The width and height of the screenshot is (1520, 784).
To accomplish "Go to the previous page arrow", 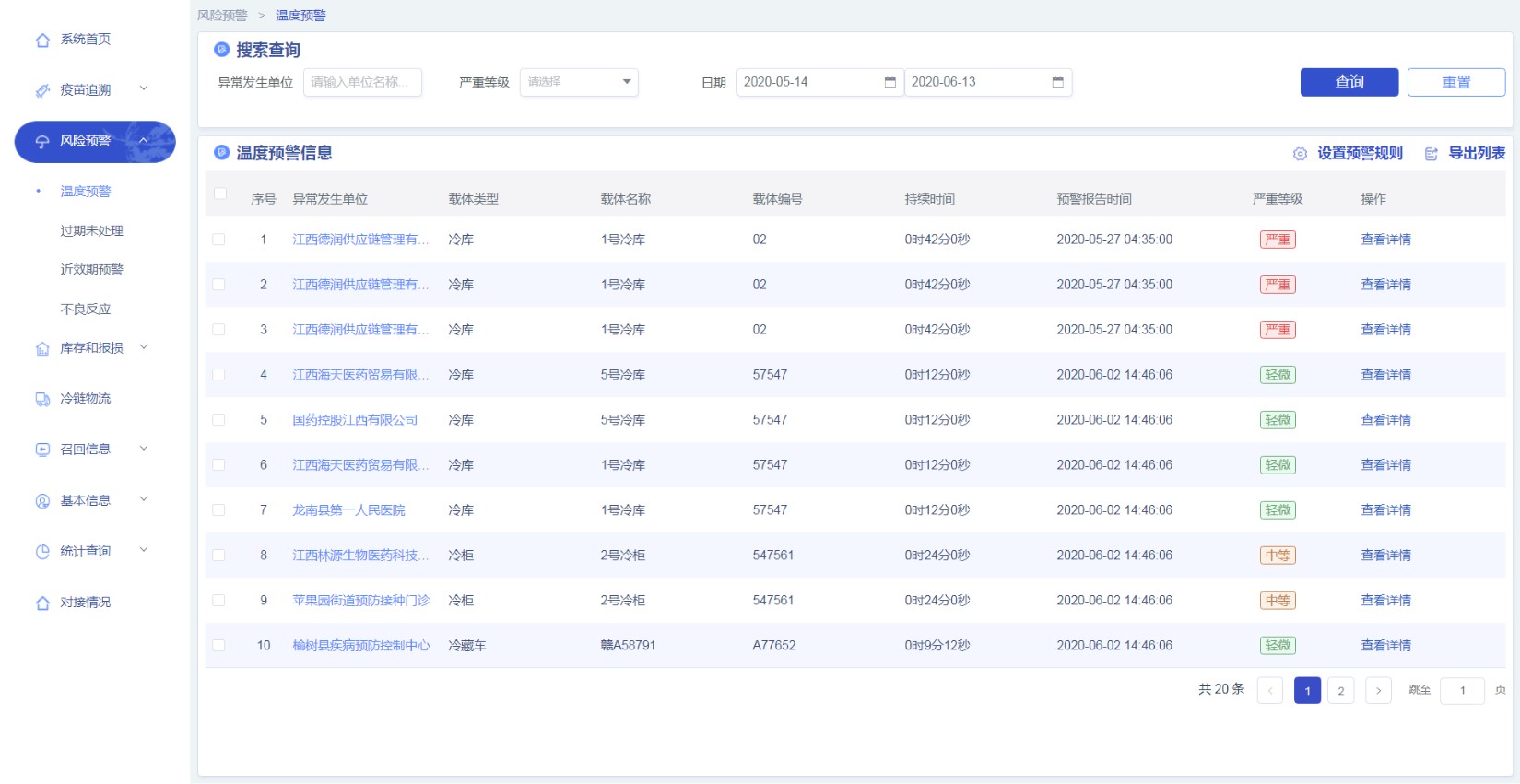I will [1270, 690].
